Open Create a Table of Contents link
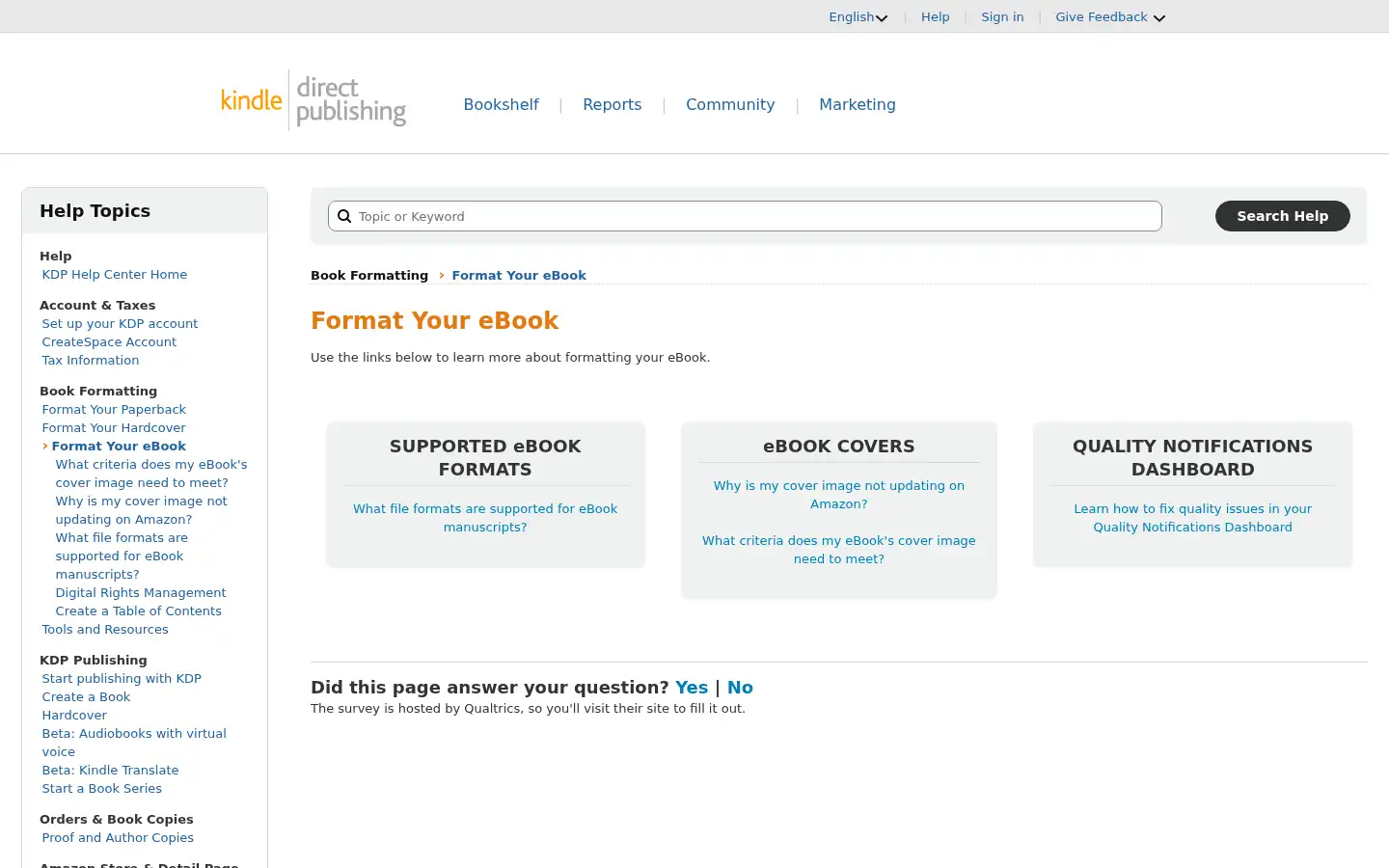The height and width of the screenshot is (868, 1389). tap(138, 610)
